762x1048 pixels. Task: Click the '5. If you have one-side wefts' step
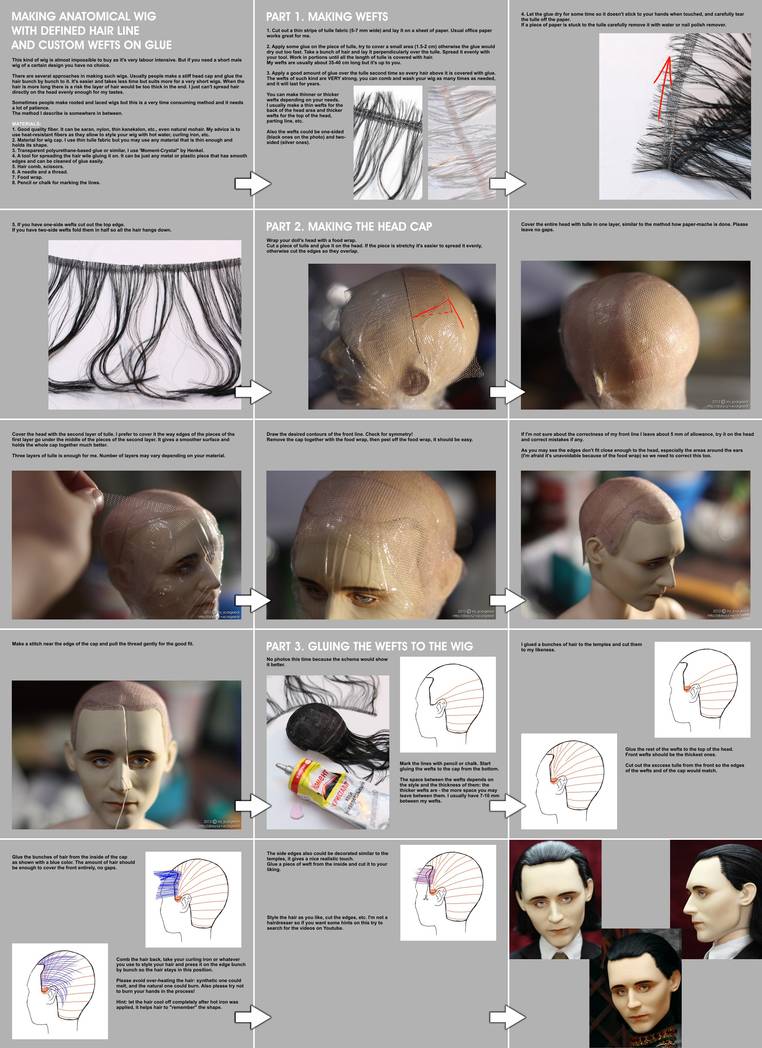point(92,227)
